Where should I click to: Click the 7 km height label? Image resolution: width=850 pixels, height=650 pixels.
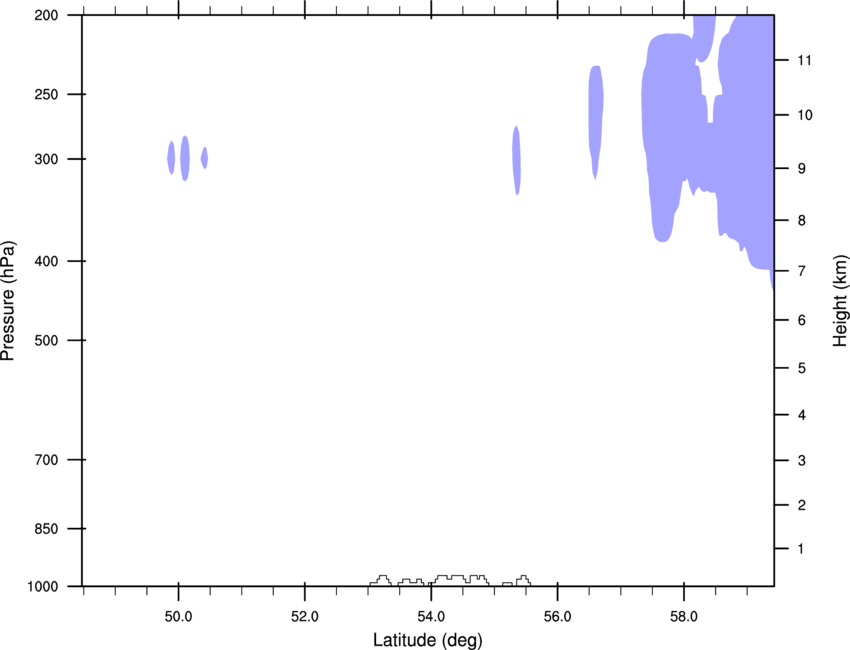(x=802, y=271)
